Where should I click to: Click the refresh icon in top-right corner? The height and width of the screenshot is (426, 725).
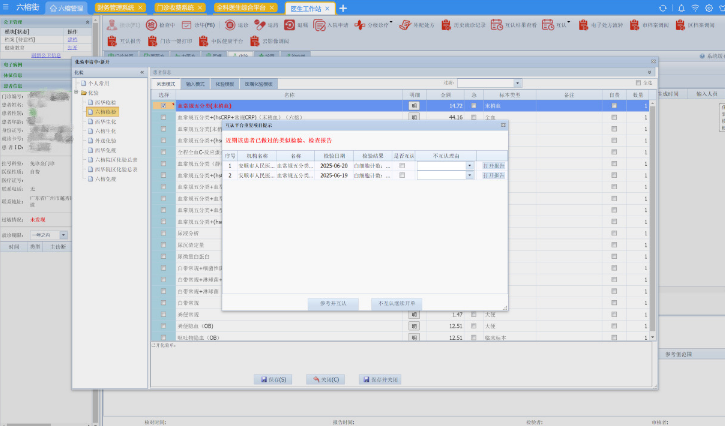point(662,8)
